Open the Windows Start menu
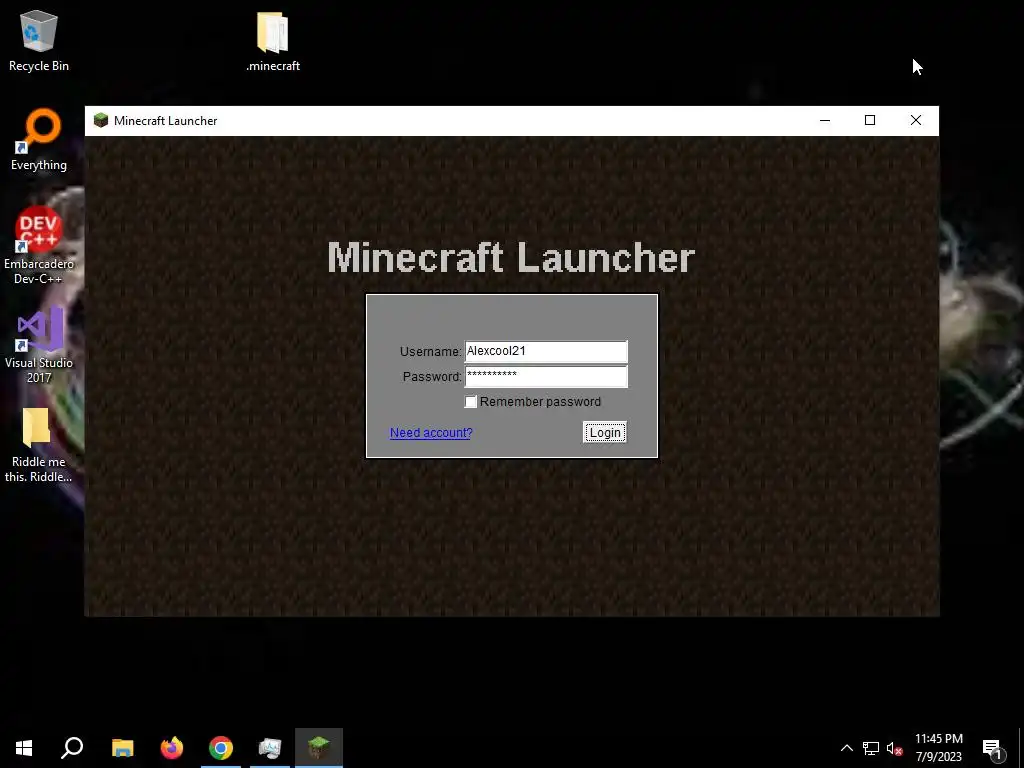Screen dimensions: 1024x768 coord(24,748)
